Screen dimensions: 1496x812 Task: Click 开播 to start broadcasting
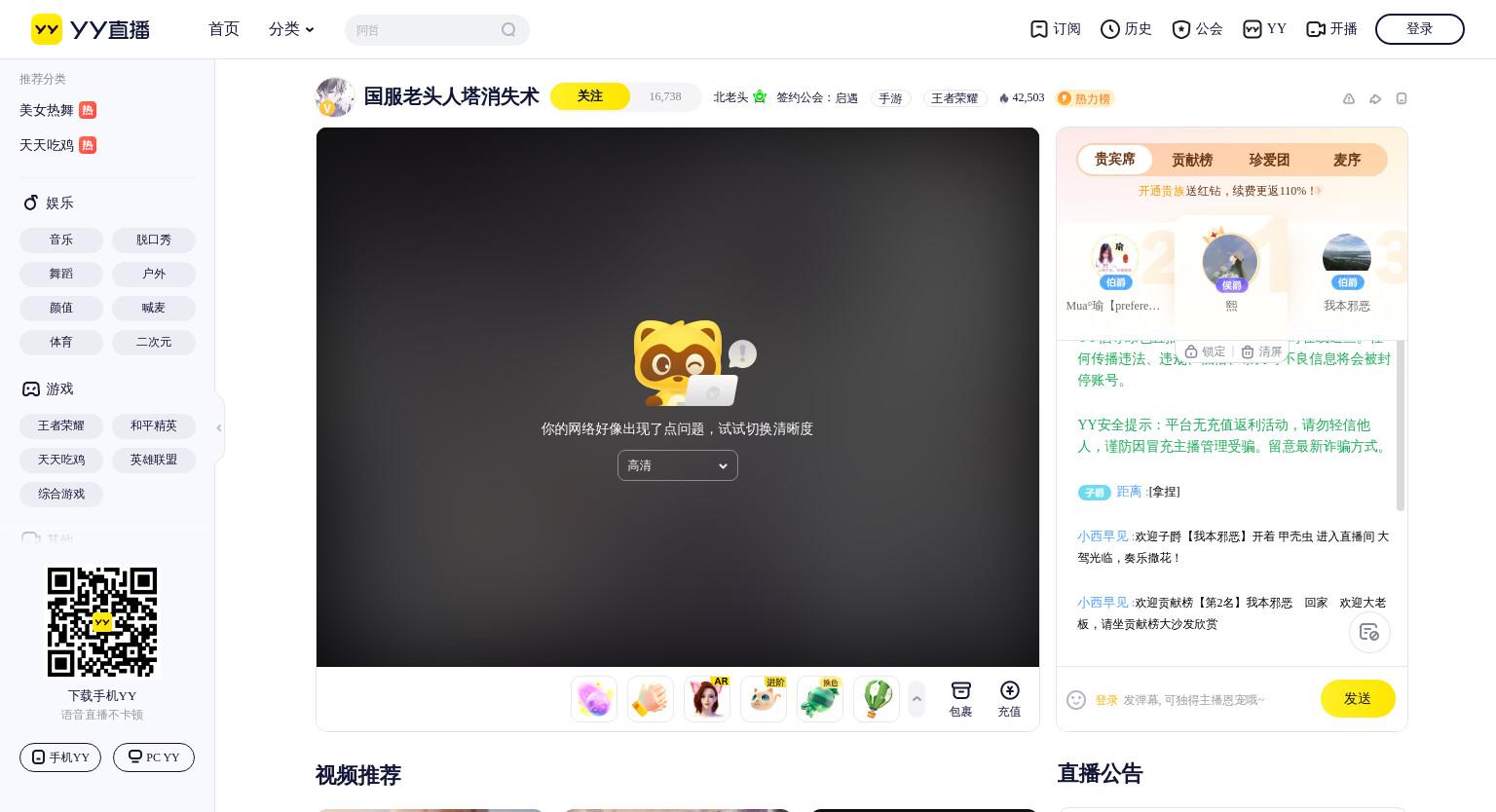1331,29
